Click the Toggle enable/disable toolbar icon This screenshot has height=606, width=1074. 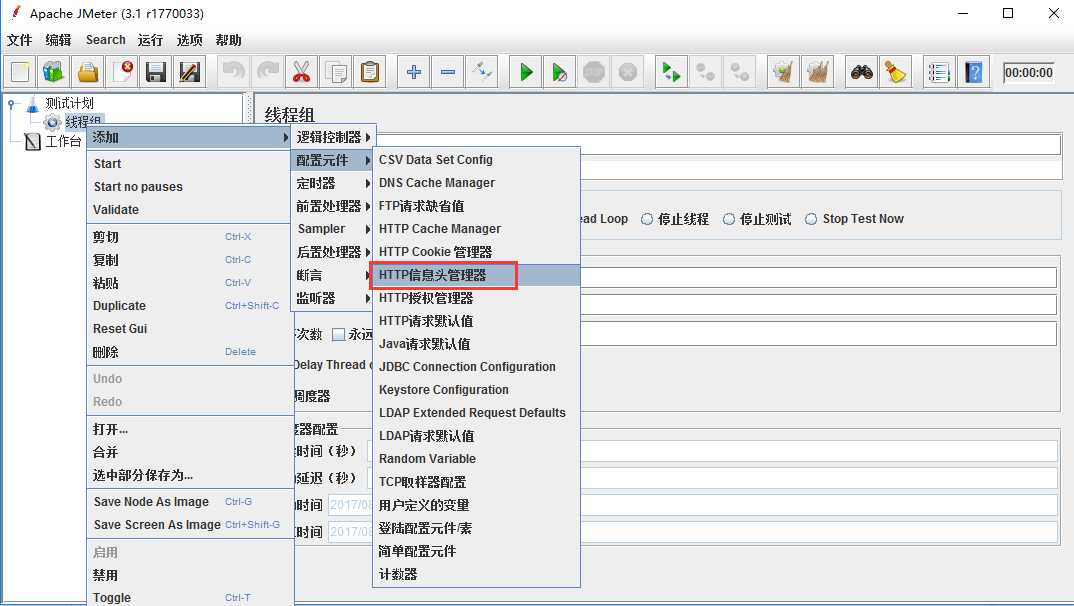(482, 72)
